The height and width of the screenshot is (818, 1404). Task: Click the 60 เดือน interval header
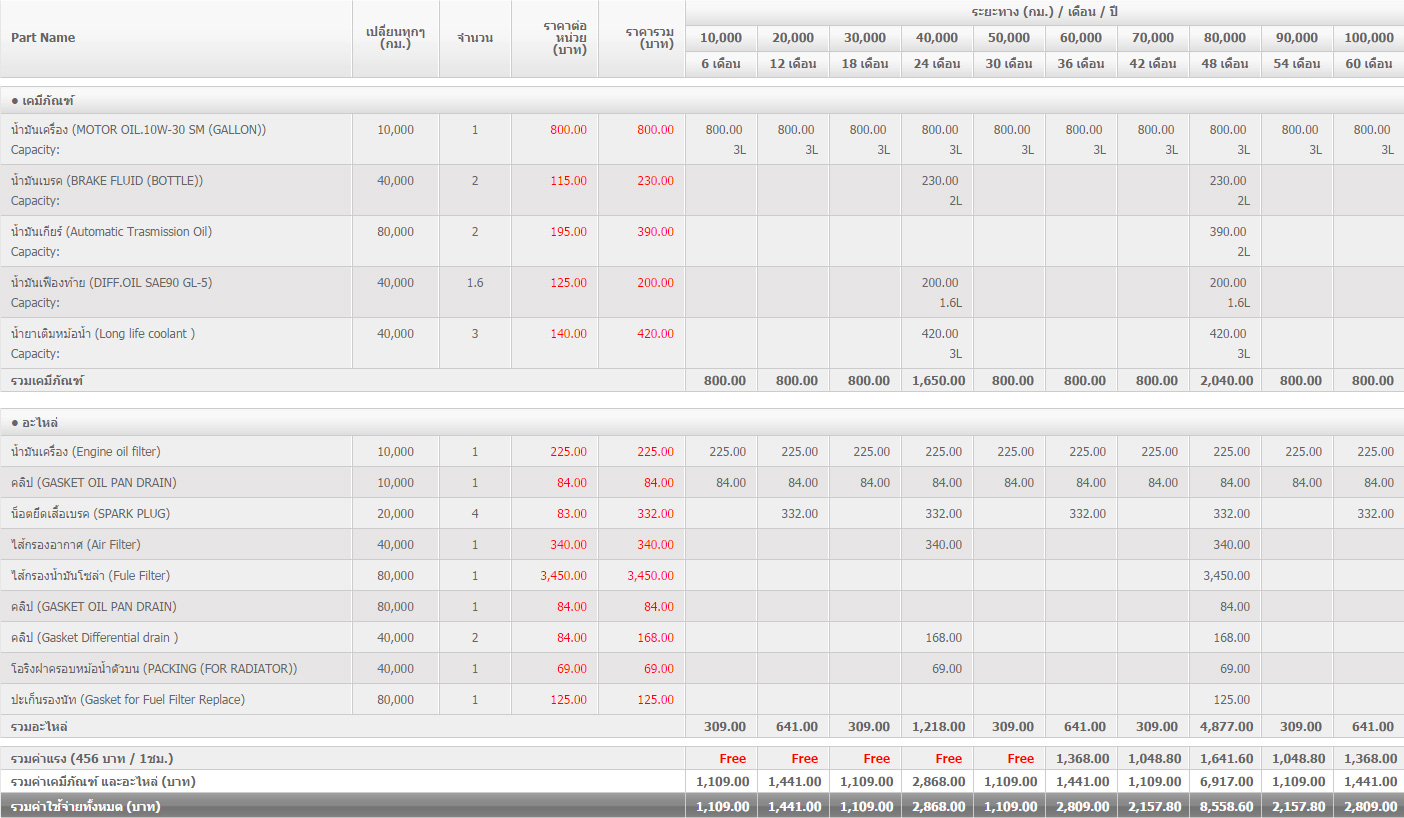point(1368,64)
